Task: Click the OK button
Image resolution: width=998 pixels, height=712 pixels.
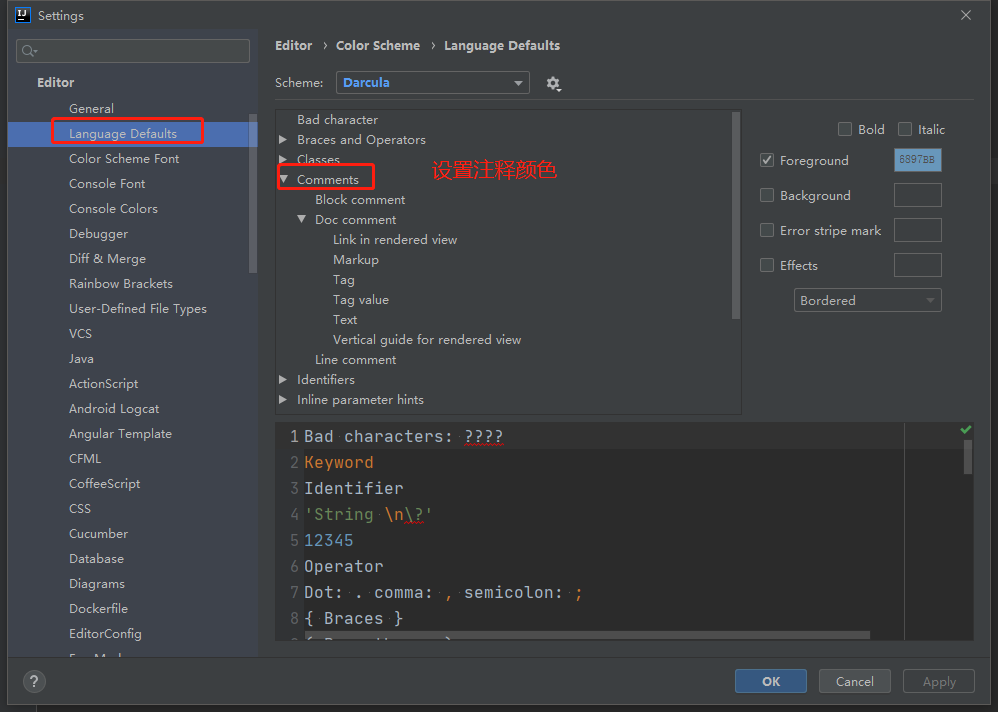Action: (x=771, y=681)
